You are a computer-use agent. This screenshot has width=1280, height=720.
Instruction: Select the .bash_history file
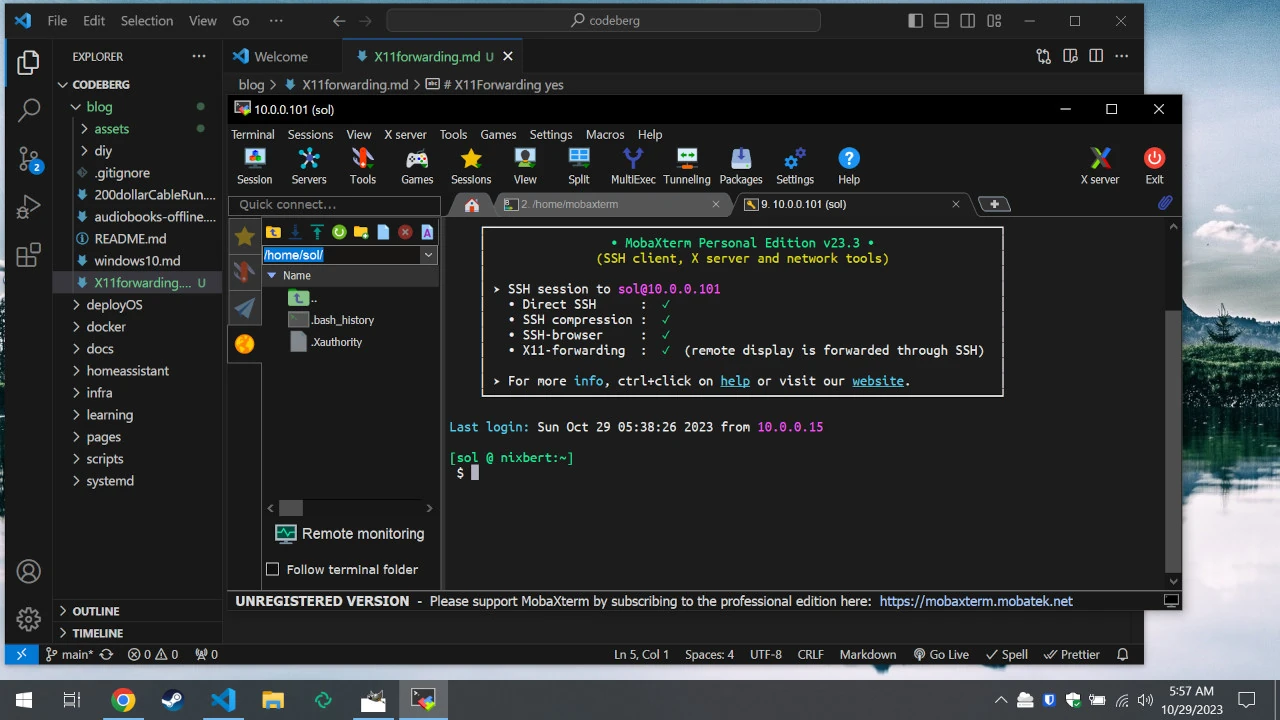(x=342, y=320)
